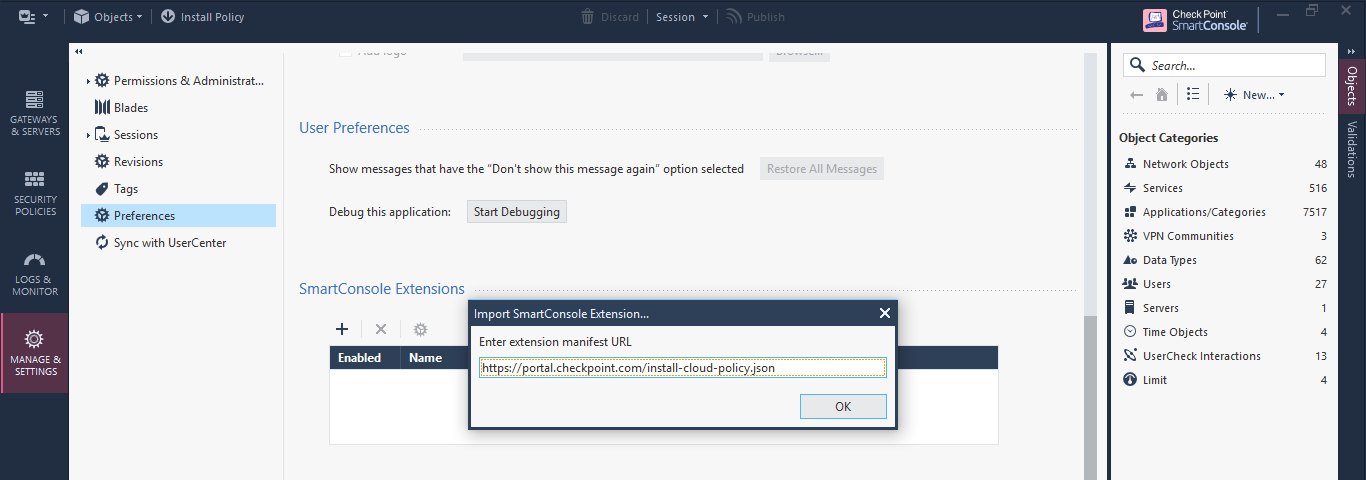Click Restore All Messages button
This screenshot has width=1366, height=480.
click(x=822, y=169)
